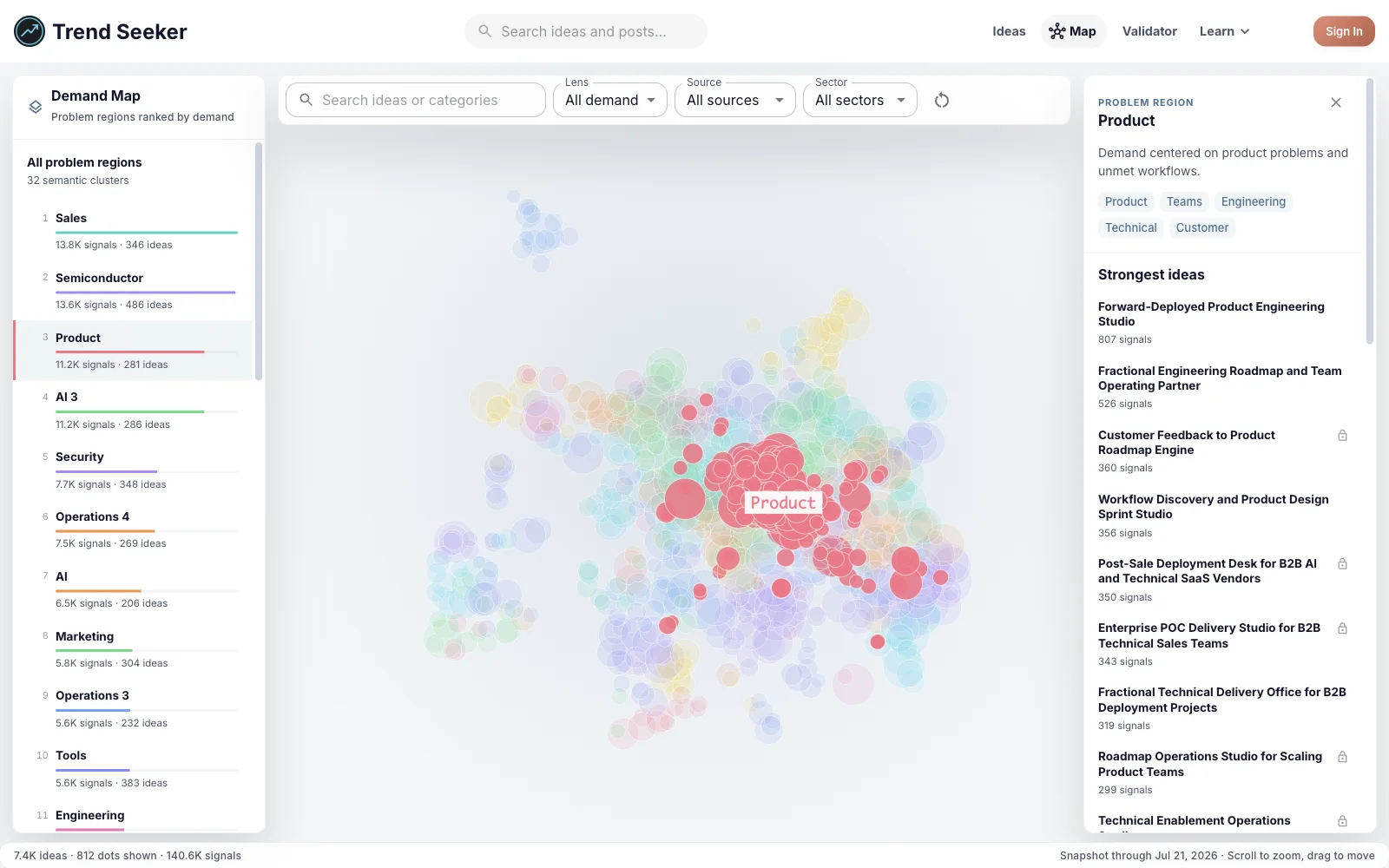The width and height of the screenshot is (1389, 868).
Task: Click the Customer tag chip
Action: pyautogui.click(x=1202, y=227)
